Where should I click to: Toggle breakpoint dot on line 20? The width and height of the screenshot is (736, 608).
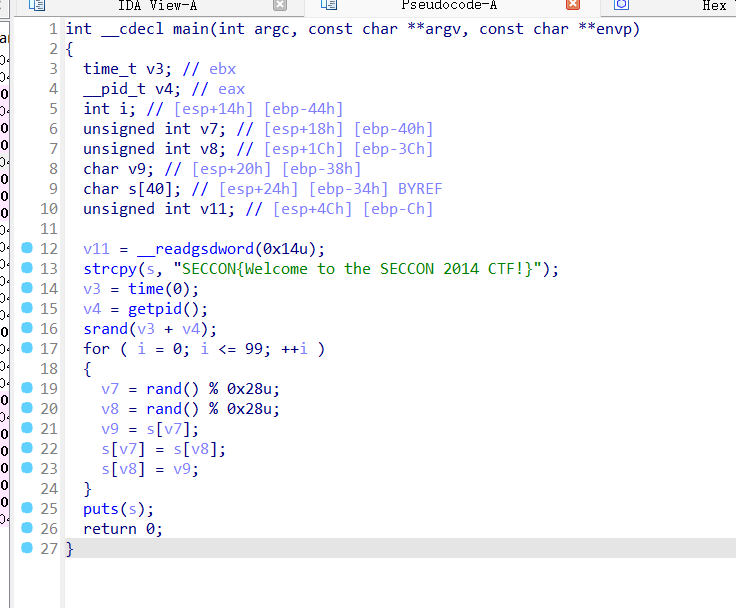(27, 408)
